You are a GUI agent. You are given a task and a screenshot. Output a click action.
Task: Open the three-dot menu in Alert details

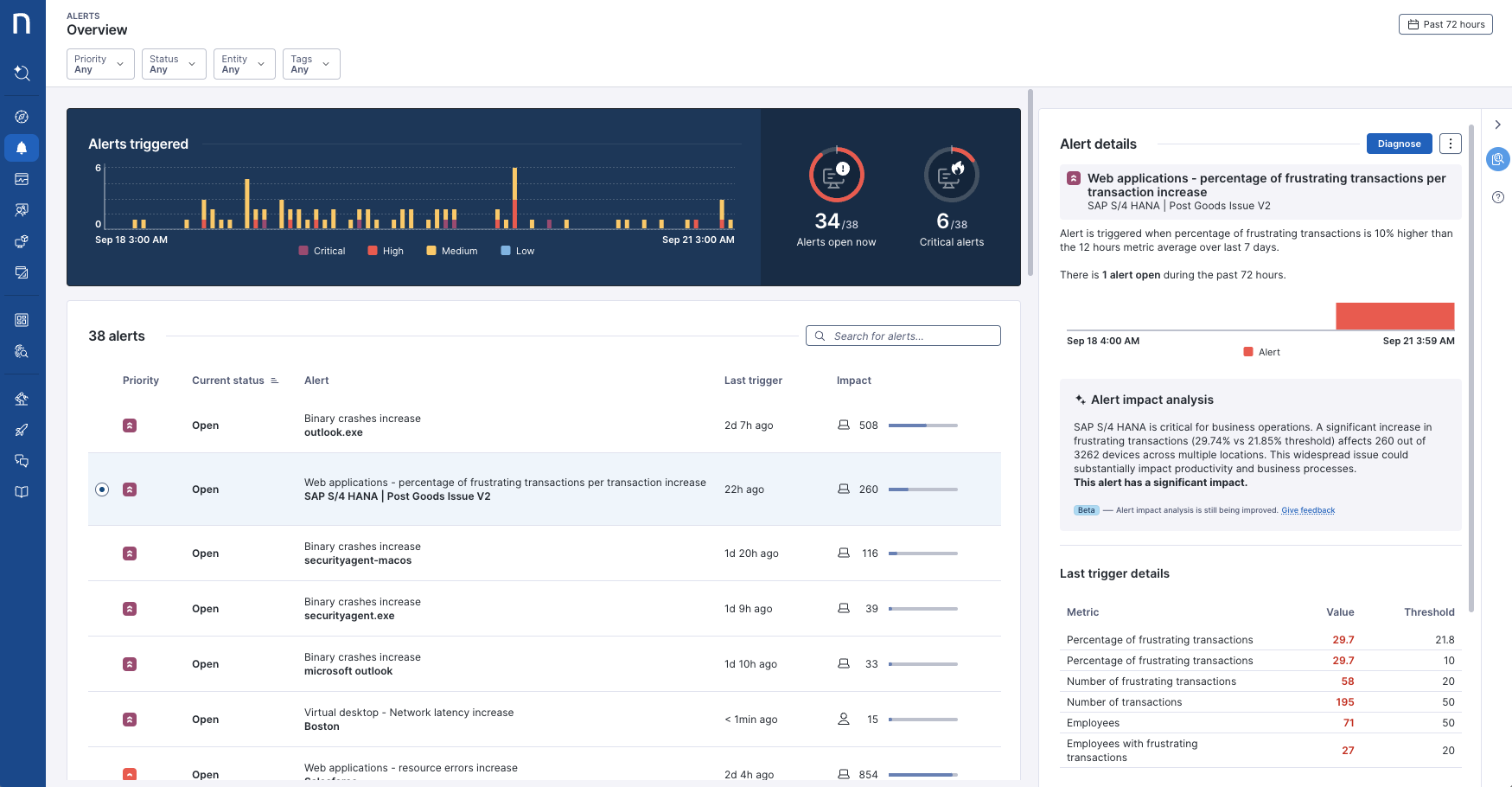click(1450, 144)
